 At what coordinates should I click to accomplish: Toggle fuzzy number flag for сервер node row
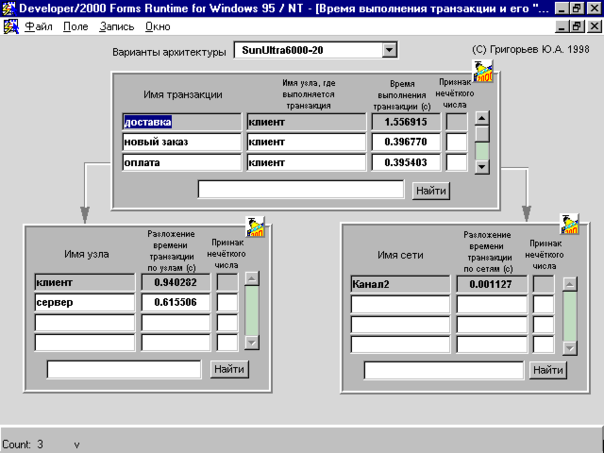click(227, 302)
